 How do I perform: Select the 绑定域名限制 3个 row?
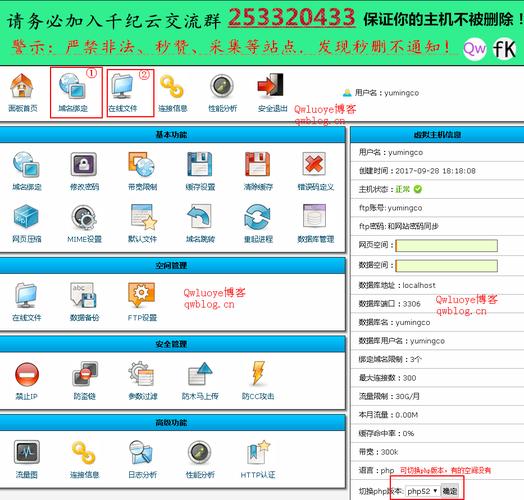point(437,359)
